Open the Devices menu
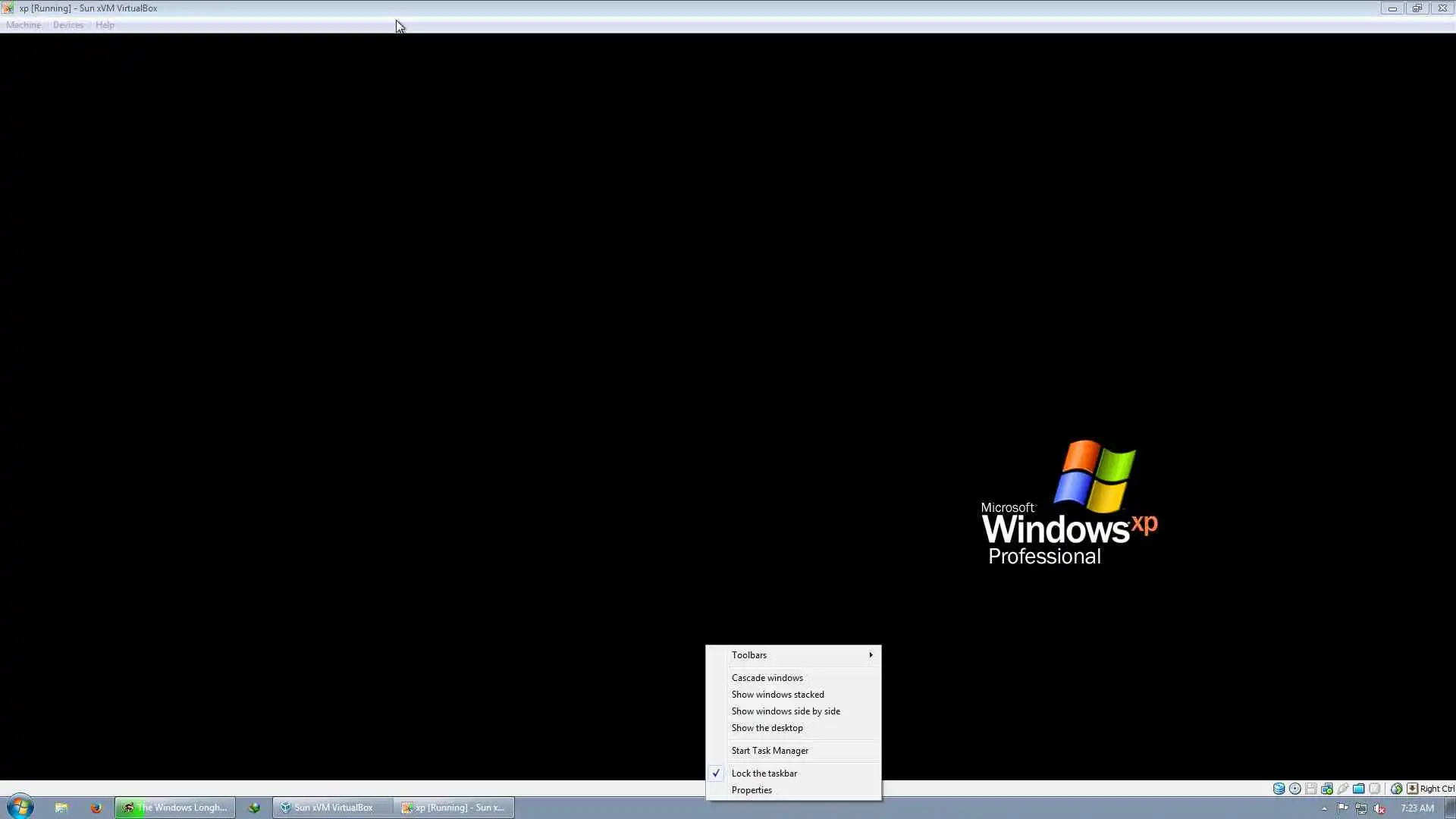 (68, 25)
